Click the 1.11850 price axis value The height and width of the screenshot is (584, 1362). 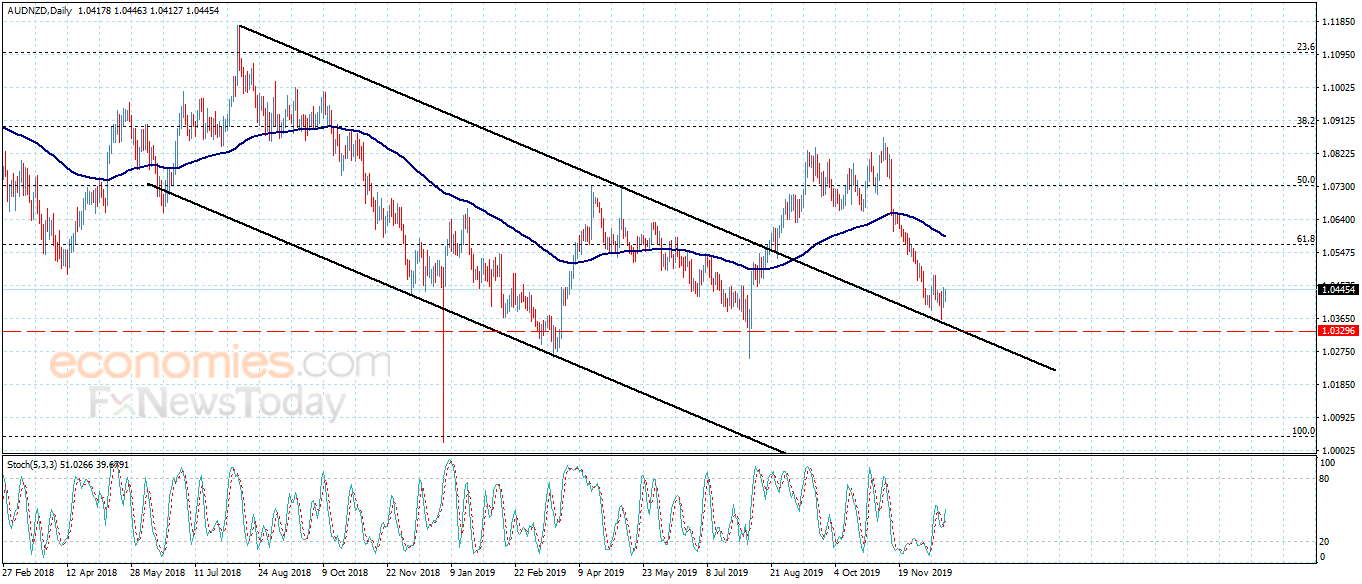1338,21
